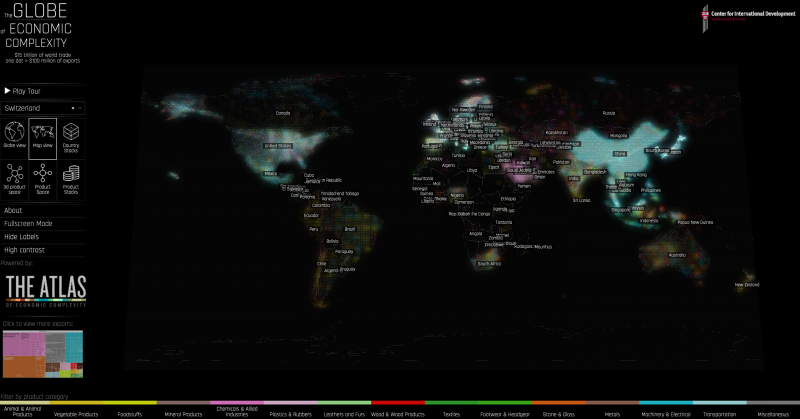Click the Mexico country label

coord(270,174)
